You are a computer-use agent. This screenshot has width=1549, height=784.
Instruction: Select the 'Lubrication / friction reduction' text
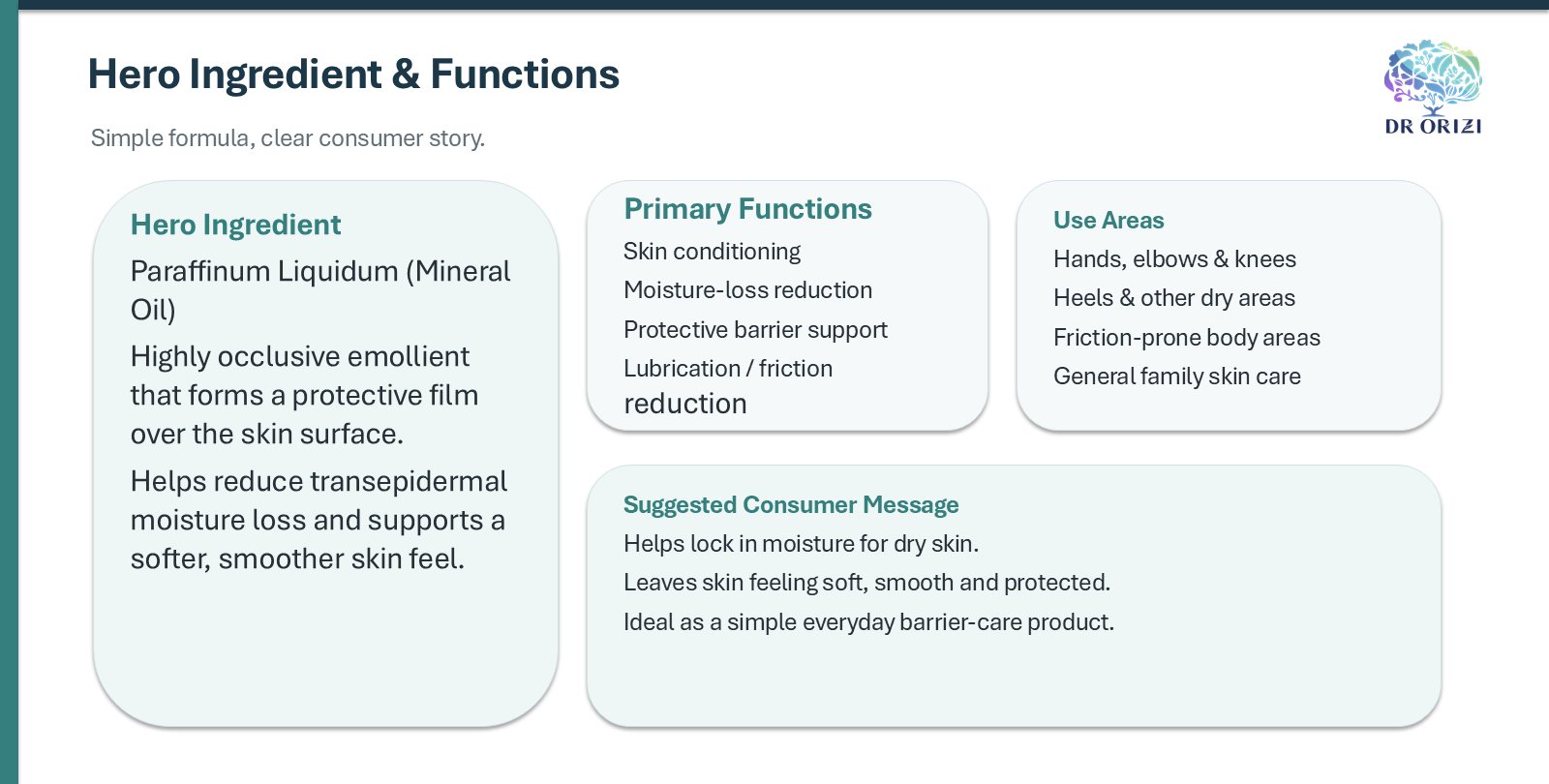728,385
